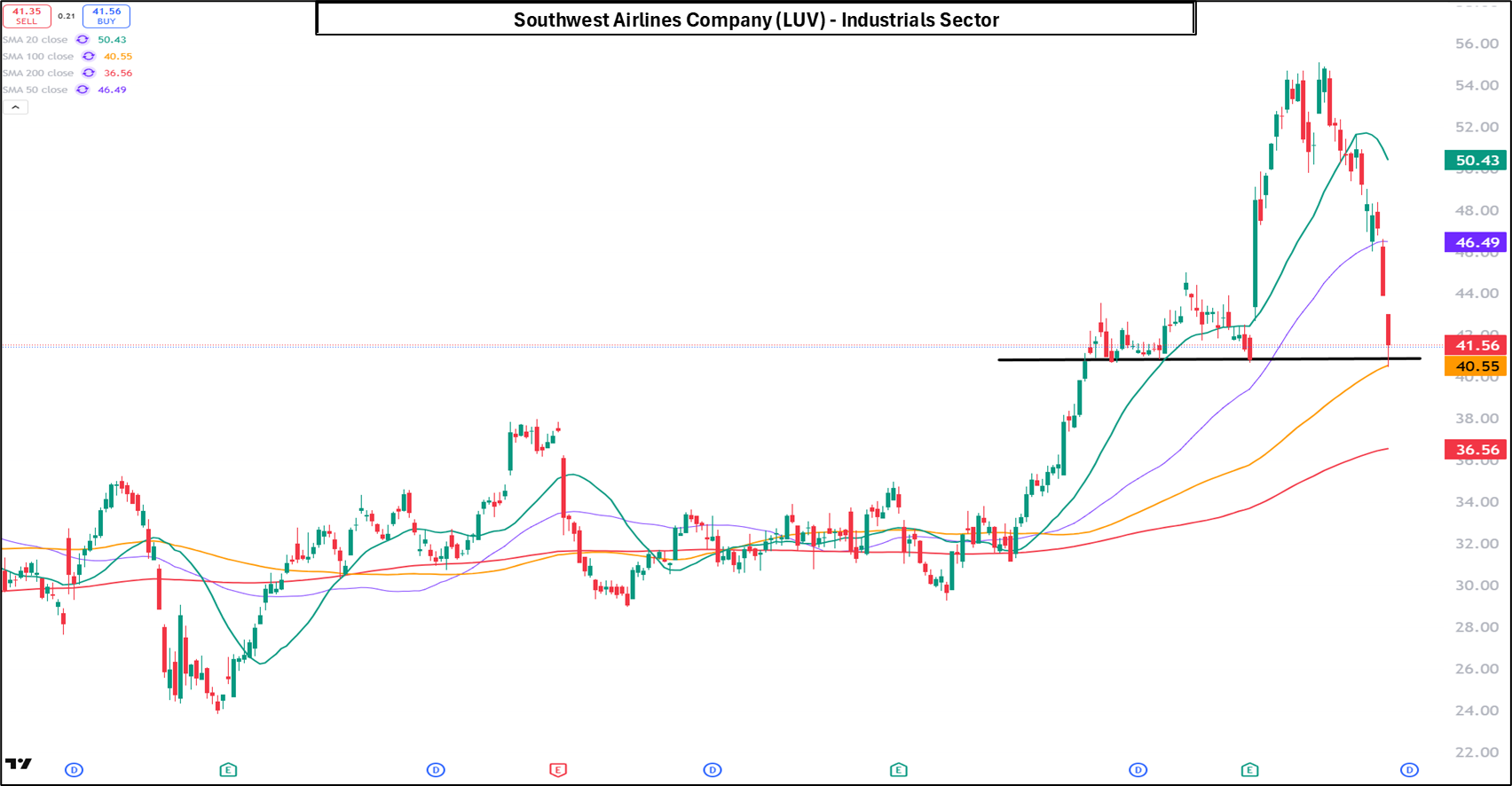Click the green 50.43 tag on the price axis
1512x786 pixels.
(x=1476, y=161)
